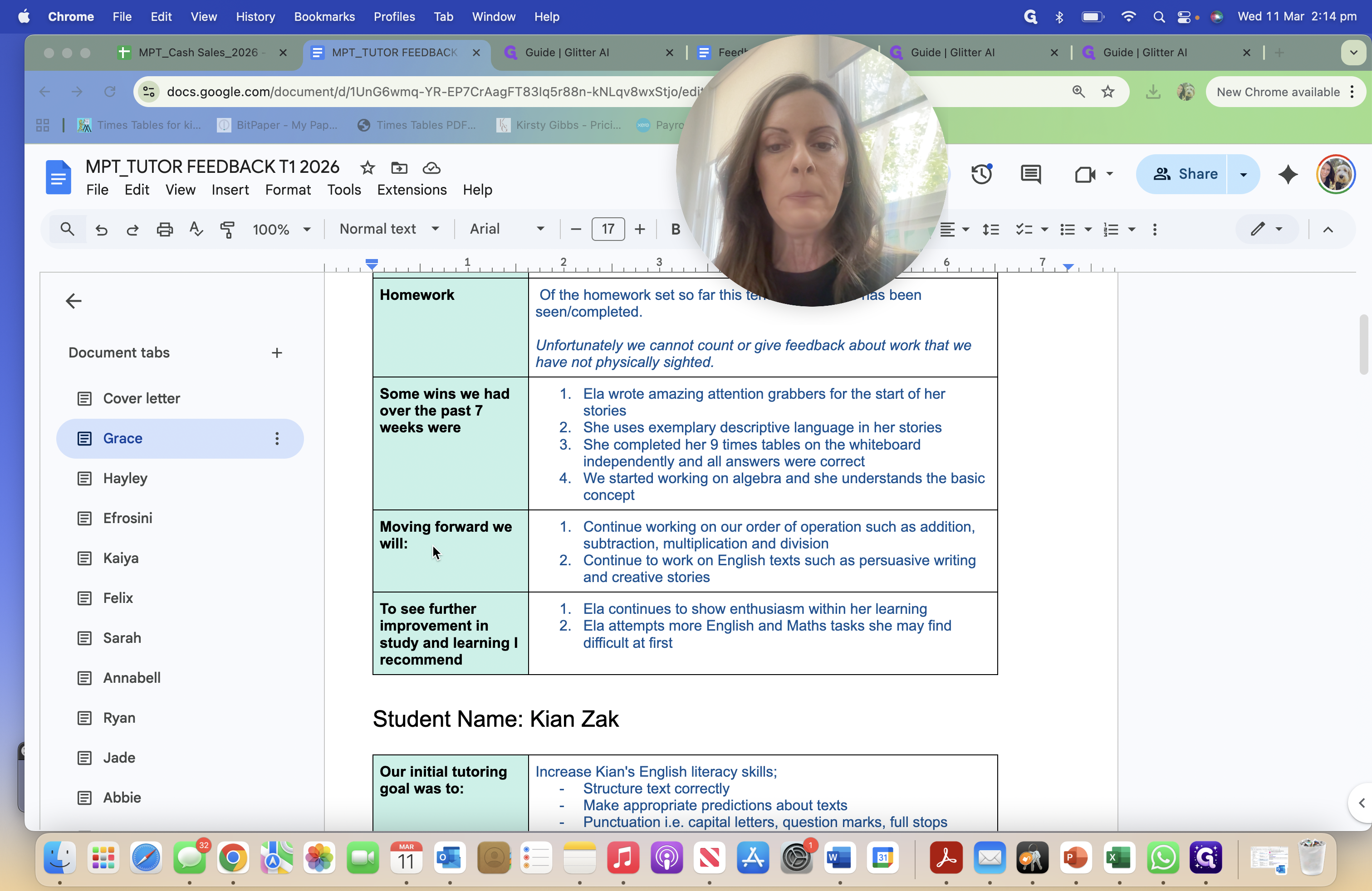Open the Arial font dropdown

click(x=507, y=230)
